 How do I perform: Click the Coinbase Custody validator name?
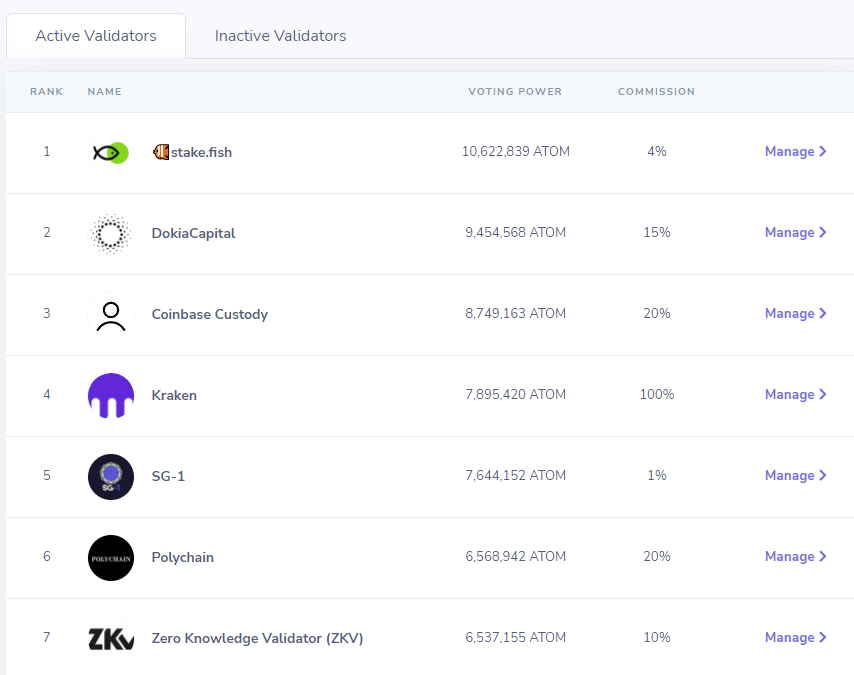(210, 314)
